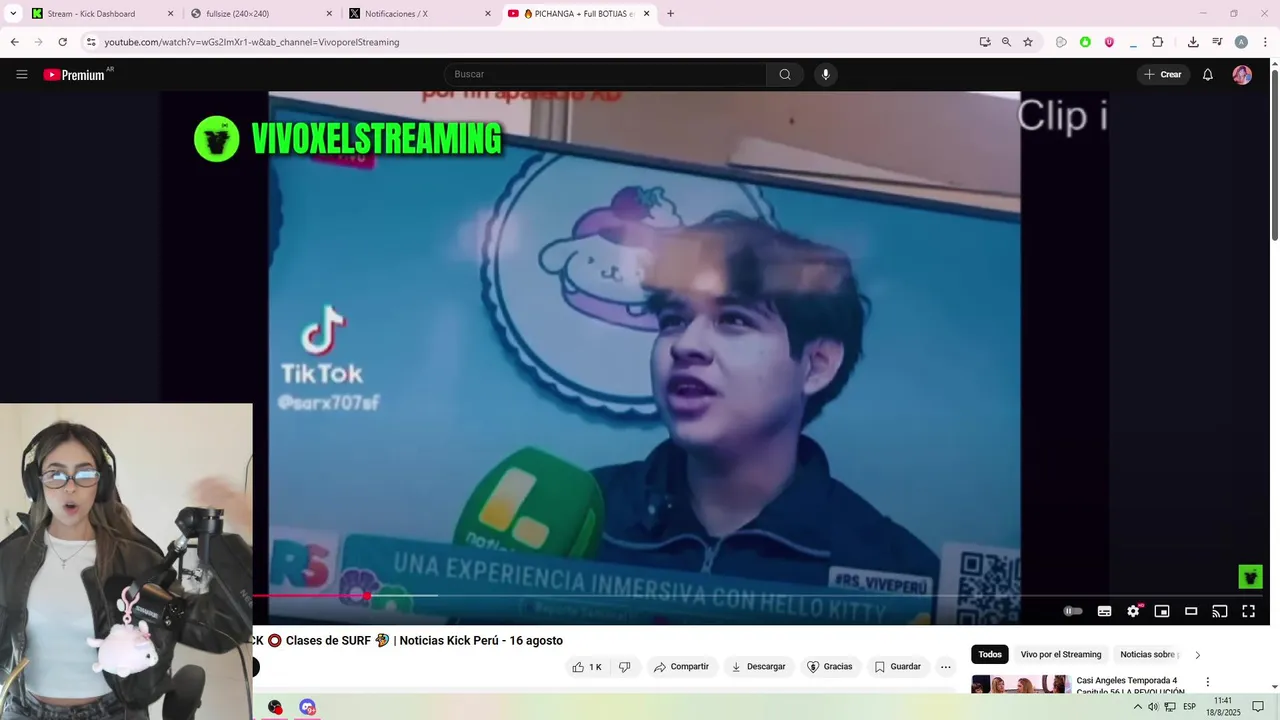Click the browser address bar URL
This screenshot has height=720, width=1280.
click(252, 42)
